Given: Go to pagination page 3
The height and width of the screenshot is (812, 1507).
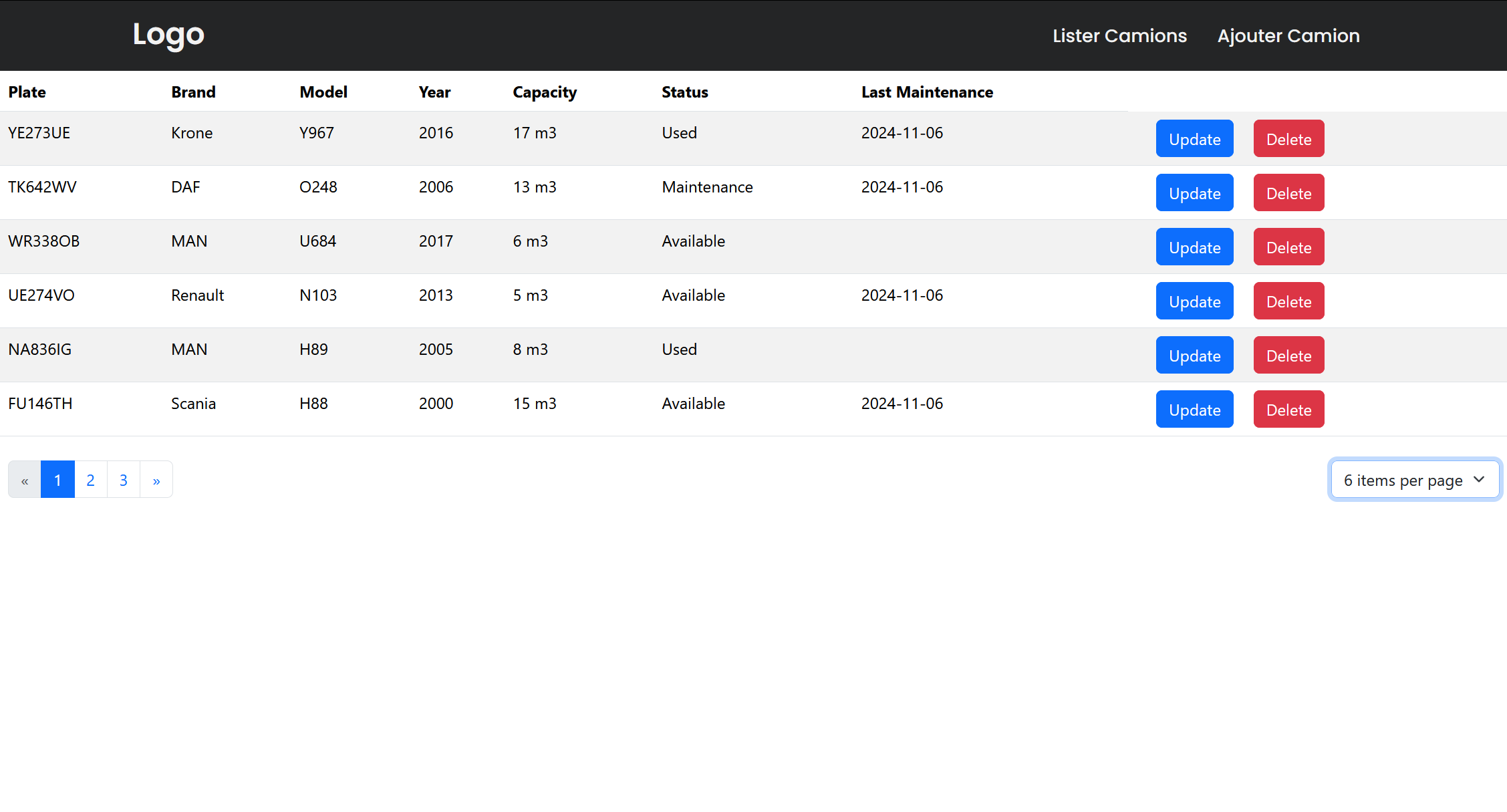Looking at the screenshot, I should 123,480.
